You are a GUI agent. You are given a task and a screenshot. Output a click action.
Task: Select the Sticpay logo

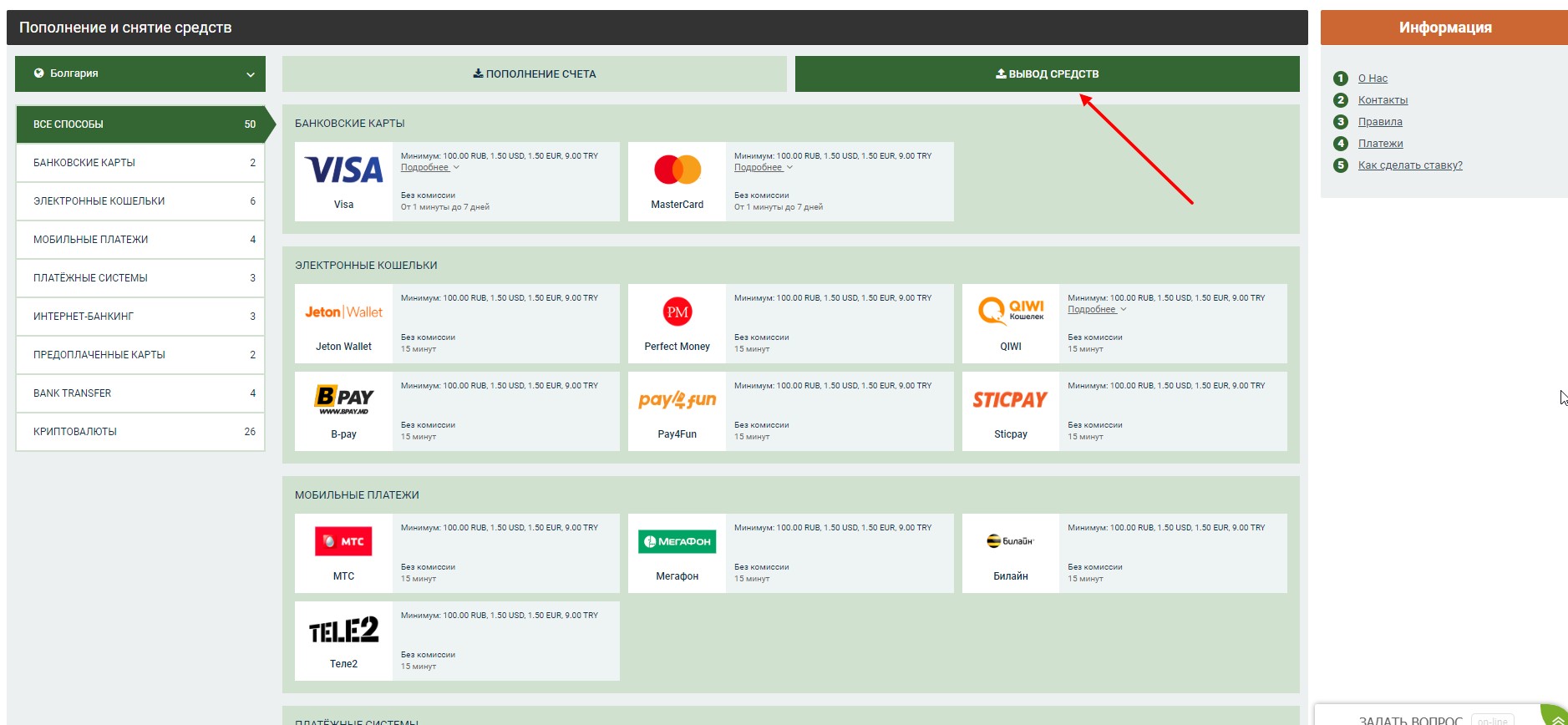(x=1010, y=400)
